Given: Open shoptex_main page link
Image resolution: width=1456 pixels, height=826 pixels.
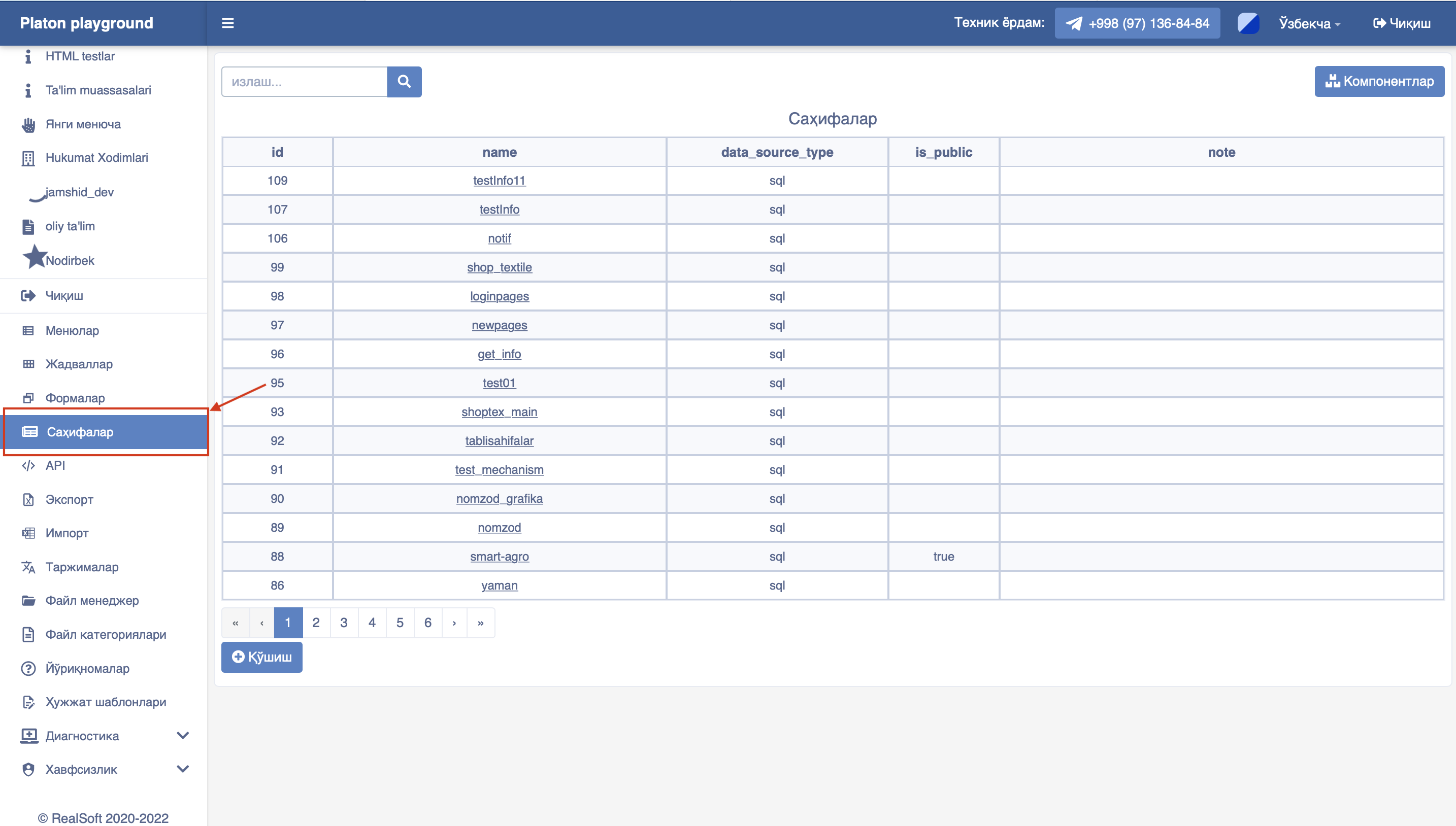Looking at the screenshot, I should pos(499,412).
